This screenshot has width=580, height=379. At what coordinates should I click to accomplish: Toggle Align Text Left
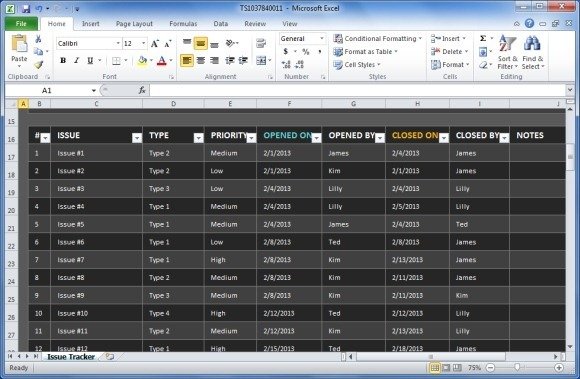click(x=187, y=60)
